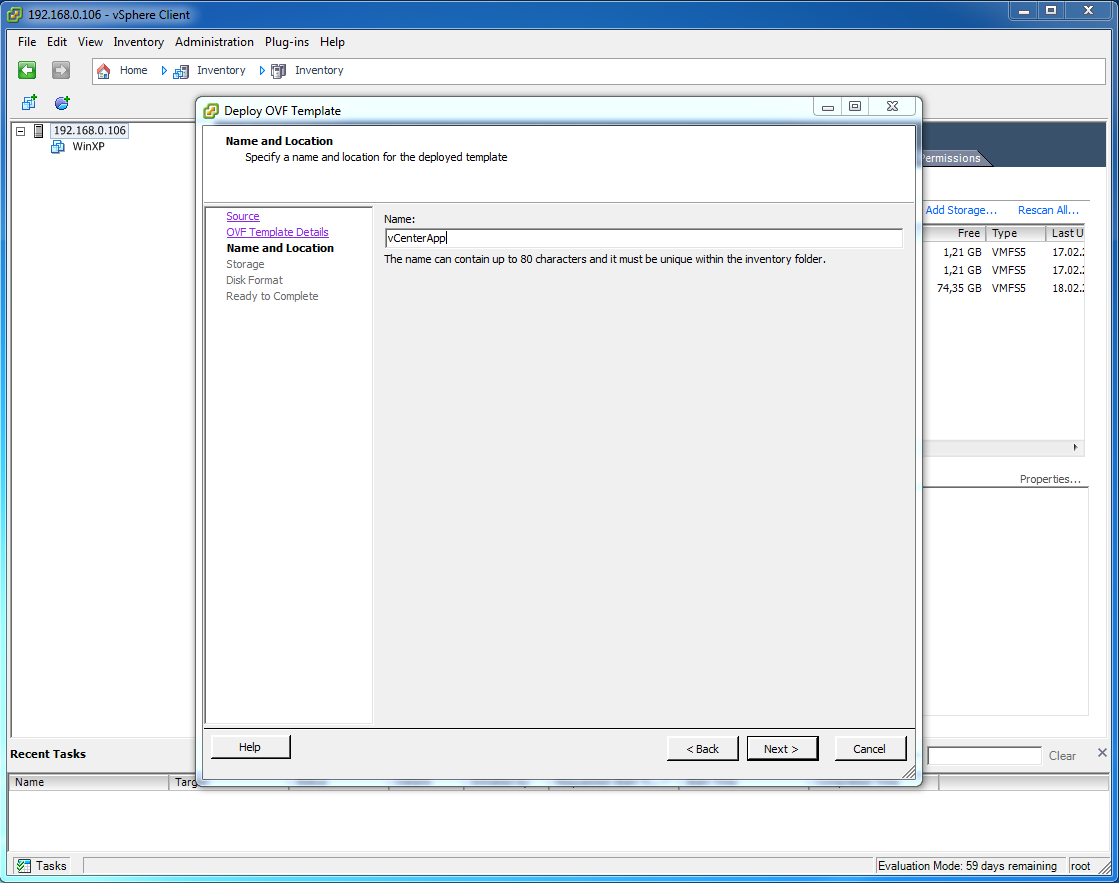Click the Name and Location step label

[x=280, y=248]
